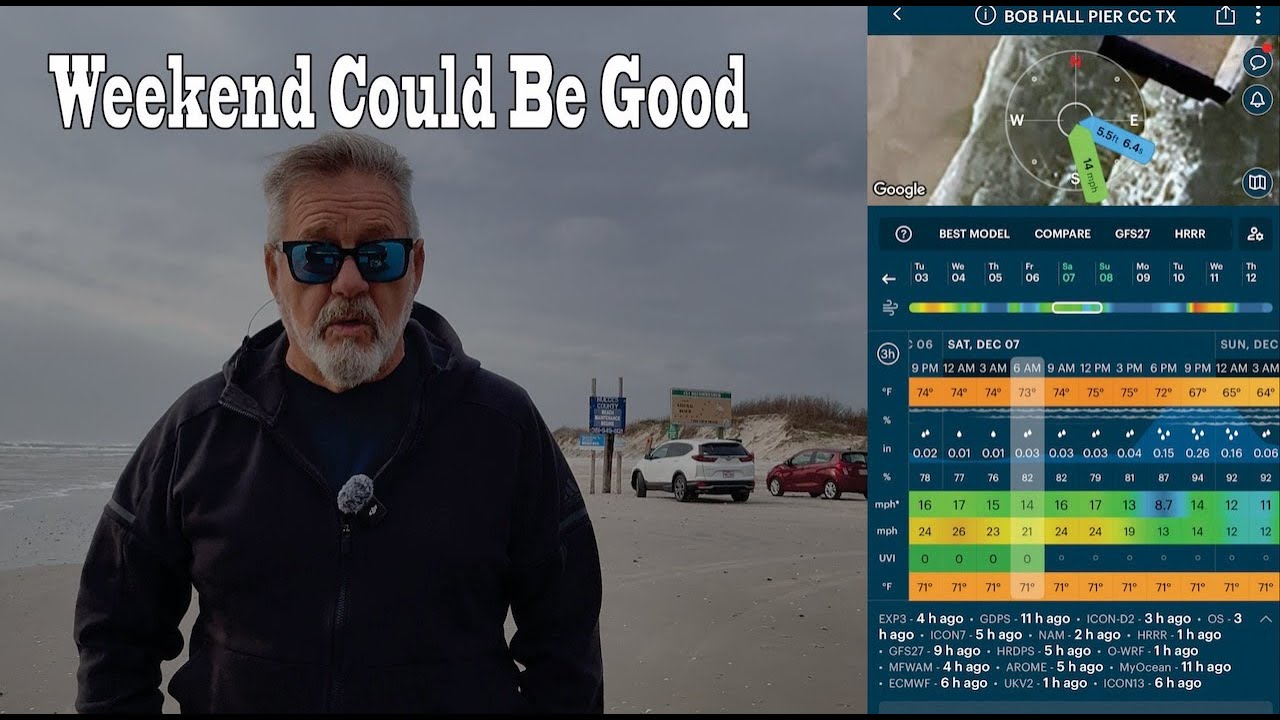Tap the wind icon next to the color bar
This screenshot has height=720, width=1280.
point(889,308)
